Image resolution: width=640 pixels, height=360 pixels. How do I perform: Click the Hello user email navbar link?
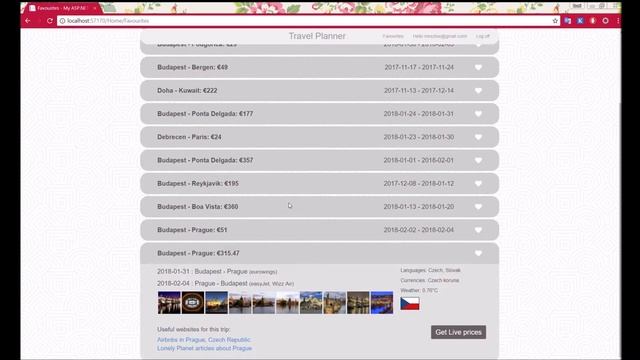440,36
